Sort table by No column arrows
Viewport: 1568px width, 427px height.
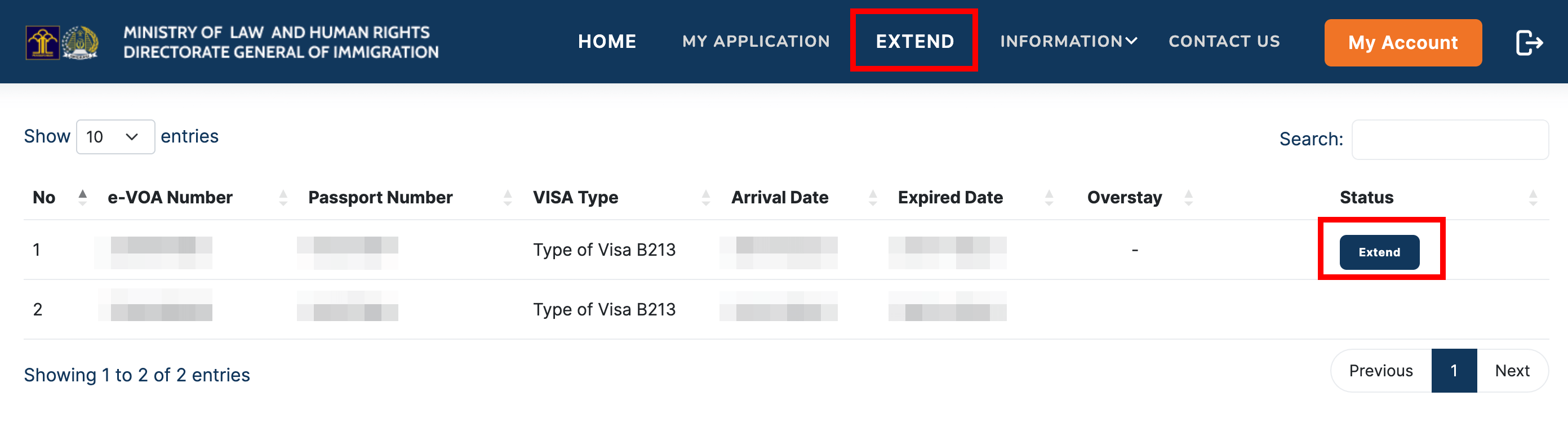click(x=83, y=197)
